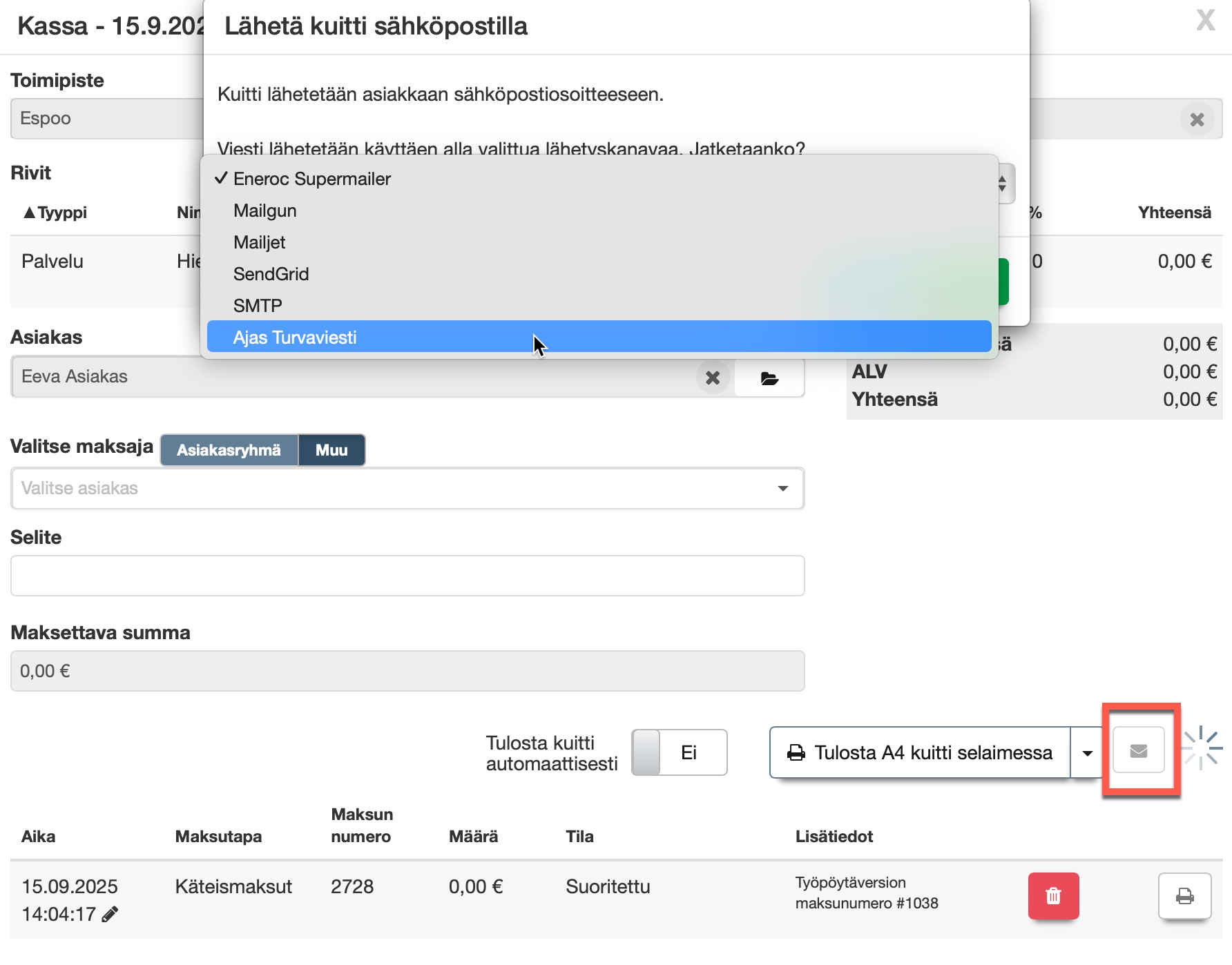Screen dimensions: 1232x965
Task: Expand the Valitse asiakas dropdown
Action: [782, 489]
